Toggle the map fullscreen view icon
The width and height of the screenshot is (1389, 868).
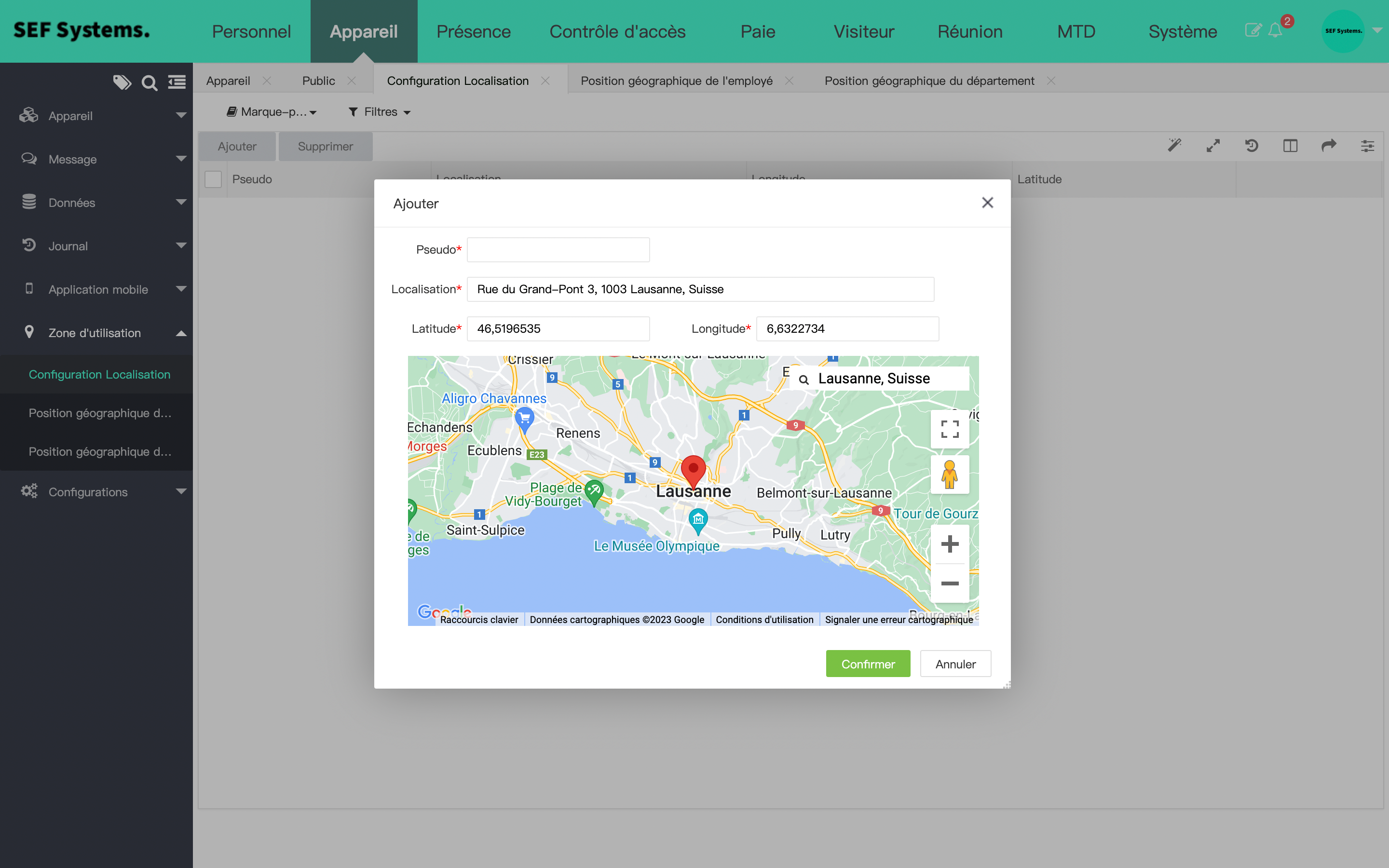coord(949,429)
